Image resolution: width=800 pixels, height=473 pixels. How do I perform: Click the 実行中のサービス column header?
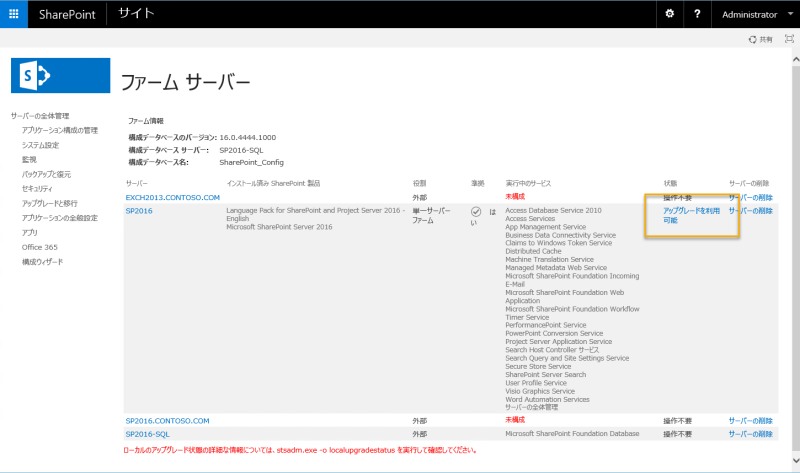pos(528,183)
